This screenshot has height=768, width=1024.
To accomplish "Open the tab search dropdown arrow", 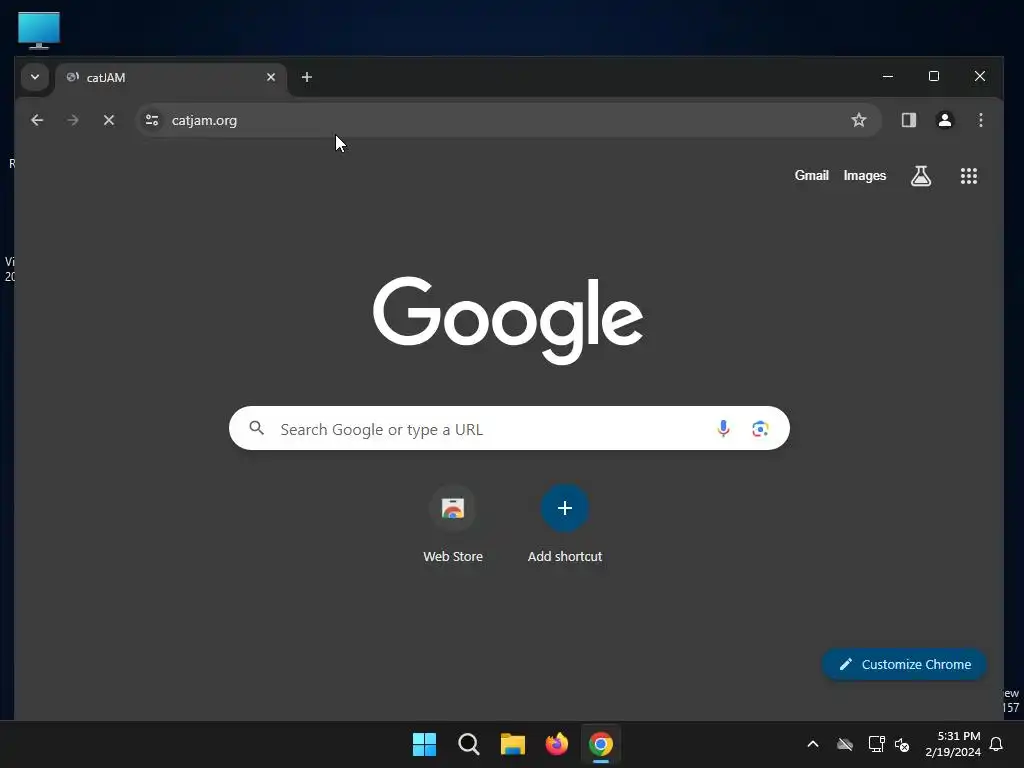I will click(x=35, y=77).
